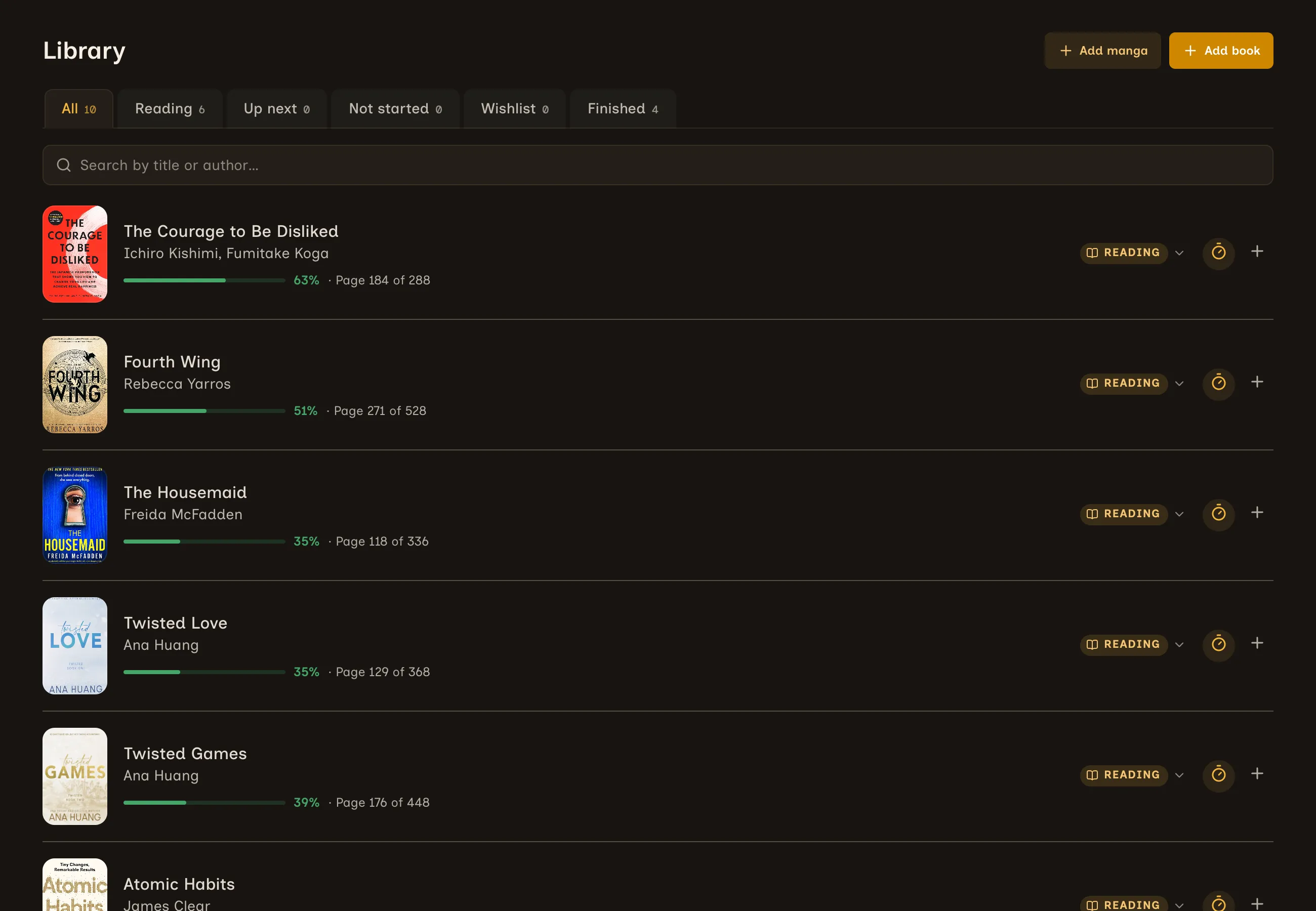Click author 'Freida McFadden'
The image size is (1316, 911).
[x=183, y=514]
